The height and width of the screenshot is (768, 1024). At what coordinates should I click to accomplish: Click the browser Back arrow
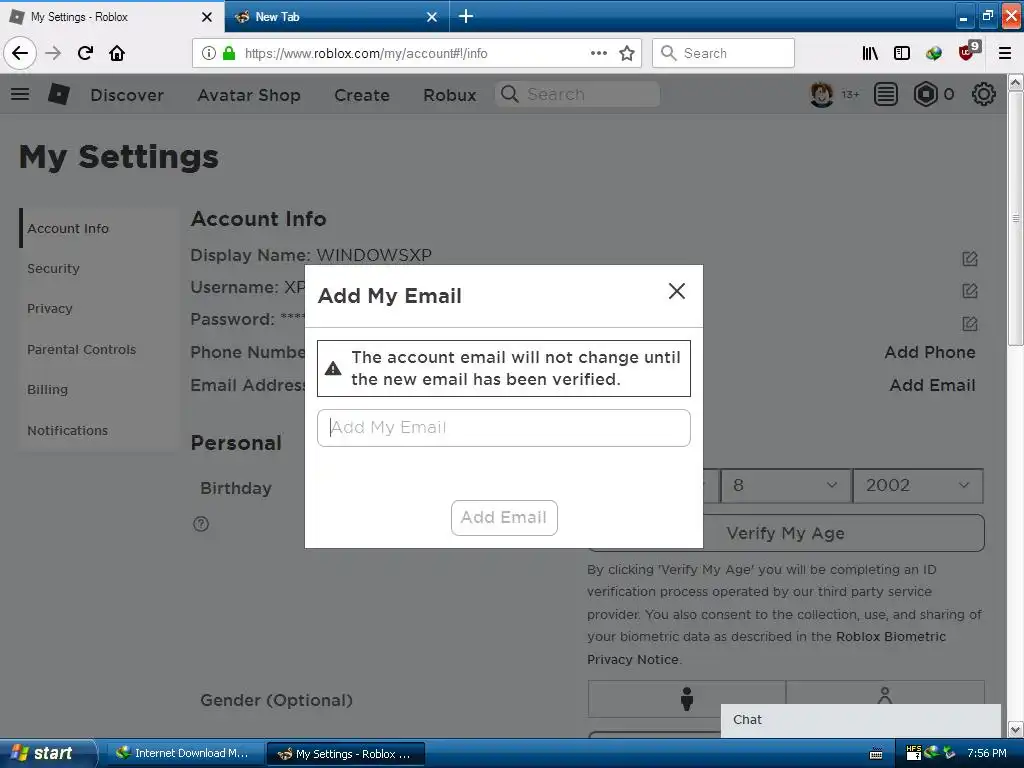pyautogui.click(x=20, y=53)
